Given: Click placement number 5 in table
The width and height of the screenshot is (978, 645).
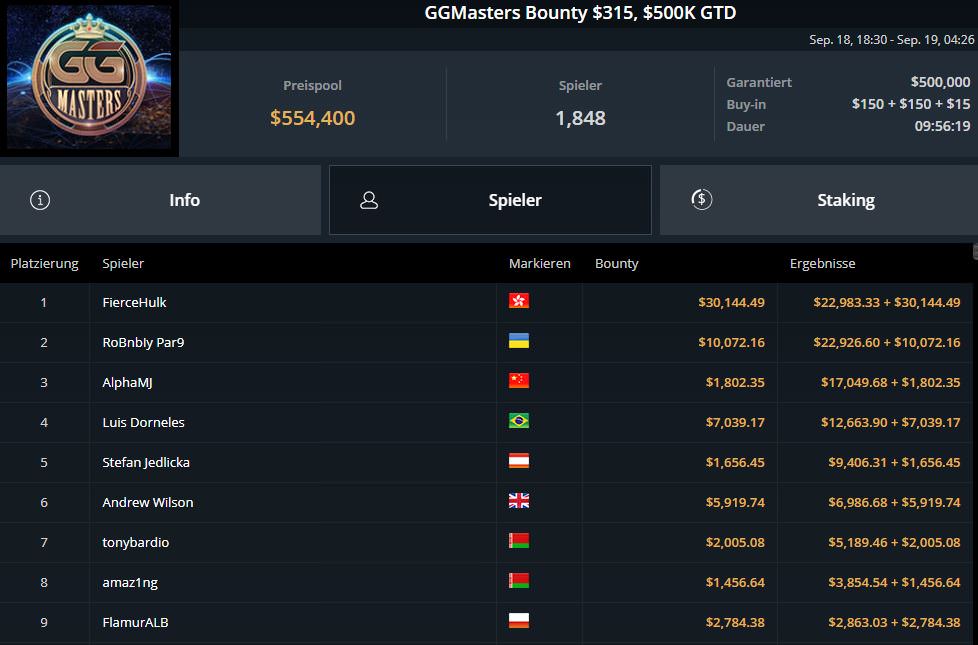Looking at the screenshot, I should pyautogui.click(x=44, y=462).
